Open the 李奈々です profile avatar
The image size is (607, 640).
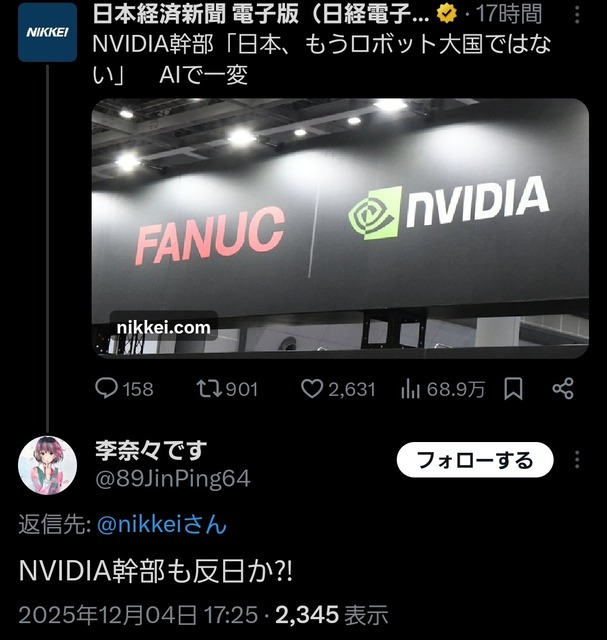point(47,465)
